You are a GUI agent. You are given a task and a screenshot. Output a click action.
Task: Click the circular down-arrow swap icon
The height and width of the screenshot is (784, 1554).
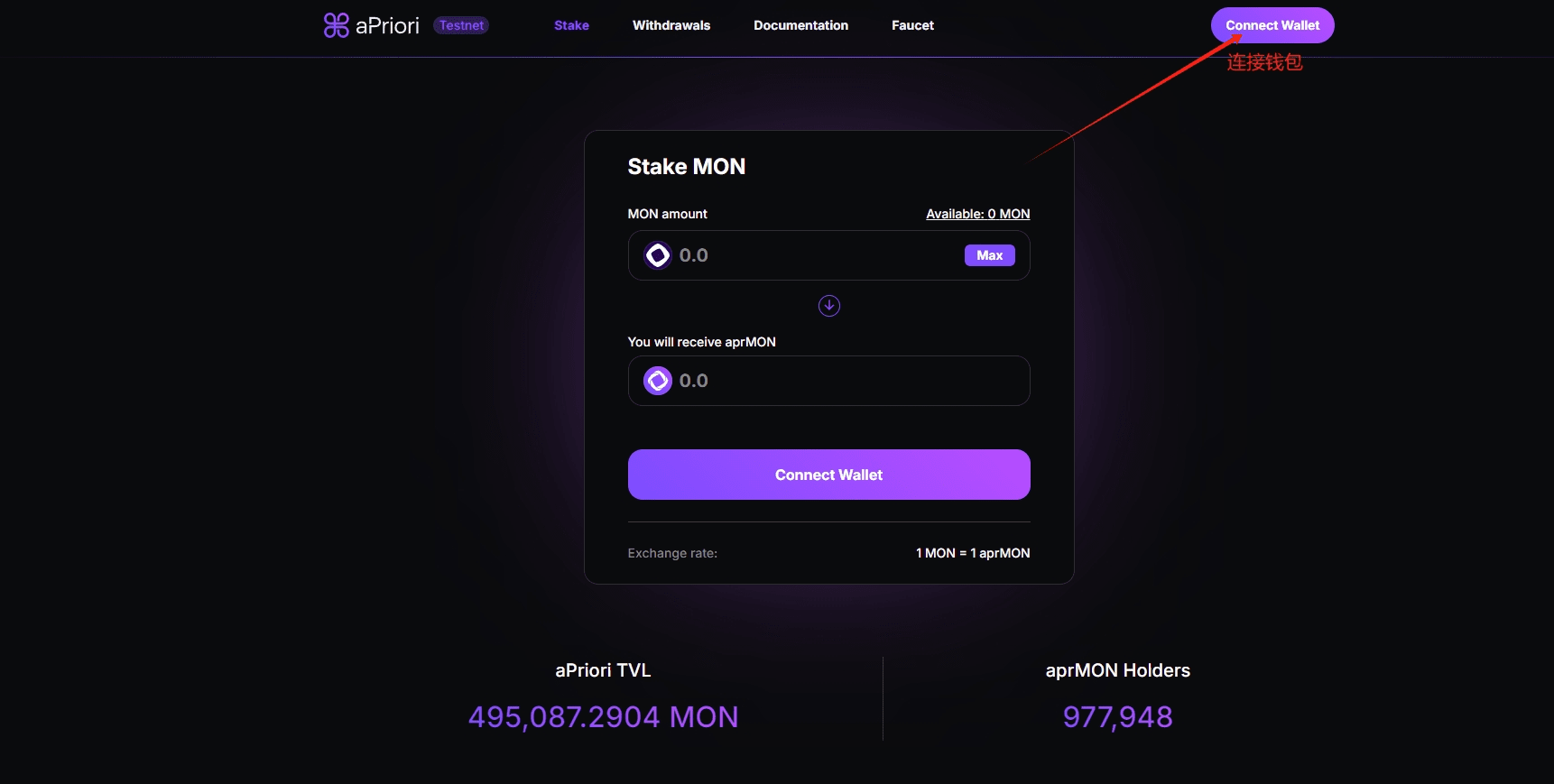click(x=828, y=306)
